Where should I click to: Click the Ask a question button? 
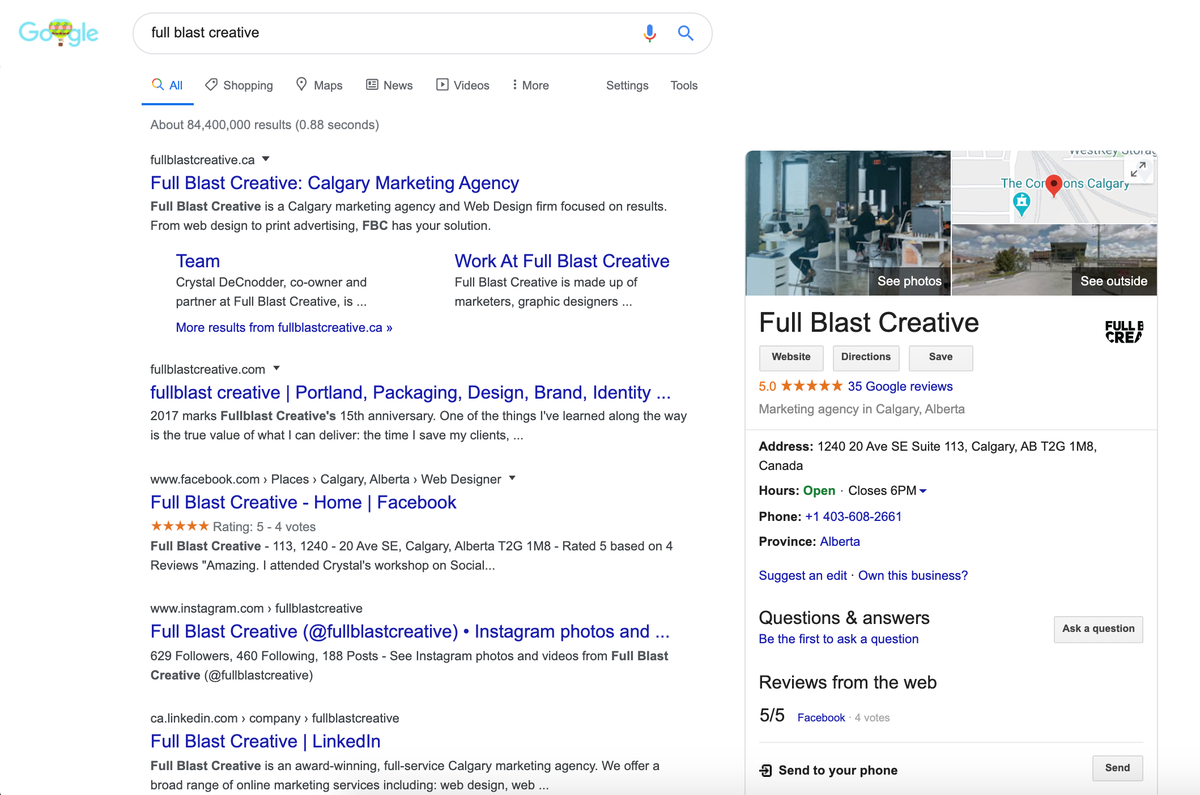[x=1098, y=629]
